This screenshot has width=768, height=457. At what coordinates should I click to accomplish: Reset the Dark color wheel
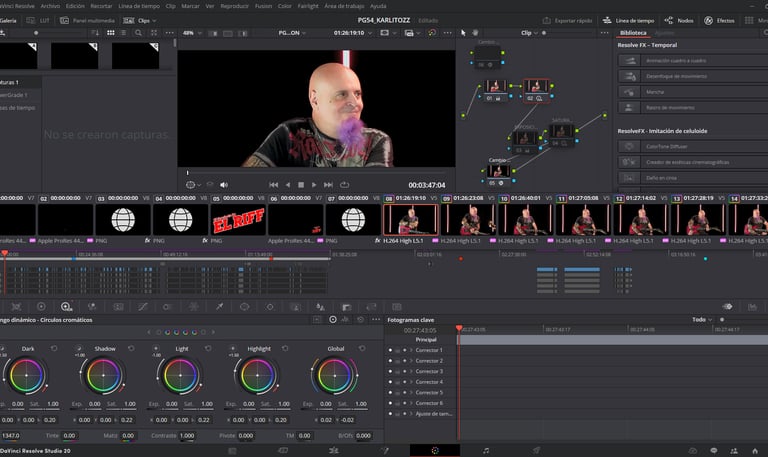click(x=54, y=349)
